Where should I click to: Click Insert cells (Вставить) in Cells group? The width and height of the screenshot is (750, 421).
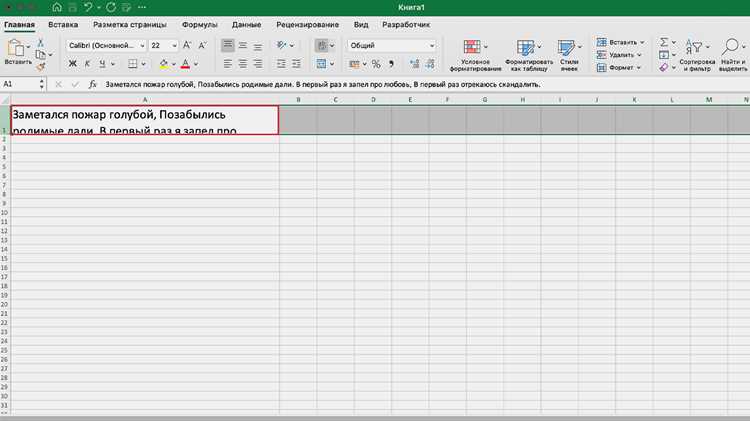pyautogui.click(x=620, y=42)
